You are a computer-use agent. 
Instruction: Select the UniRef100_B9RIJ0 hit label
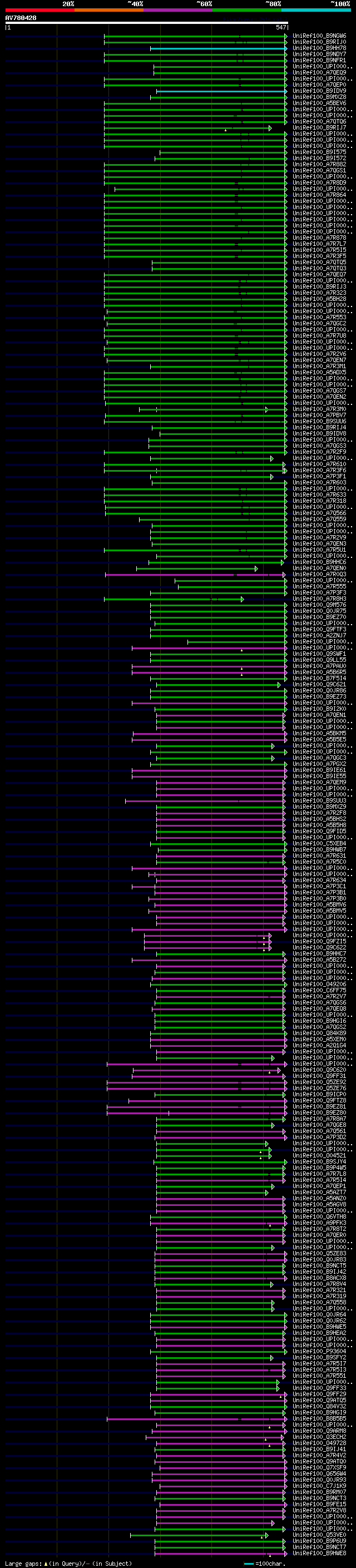point(319,42)
